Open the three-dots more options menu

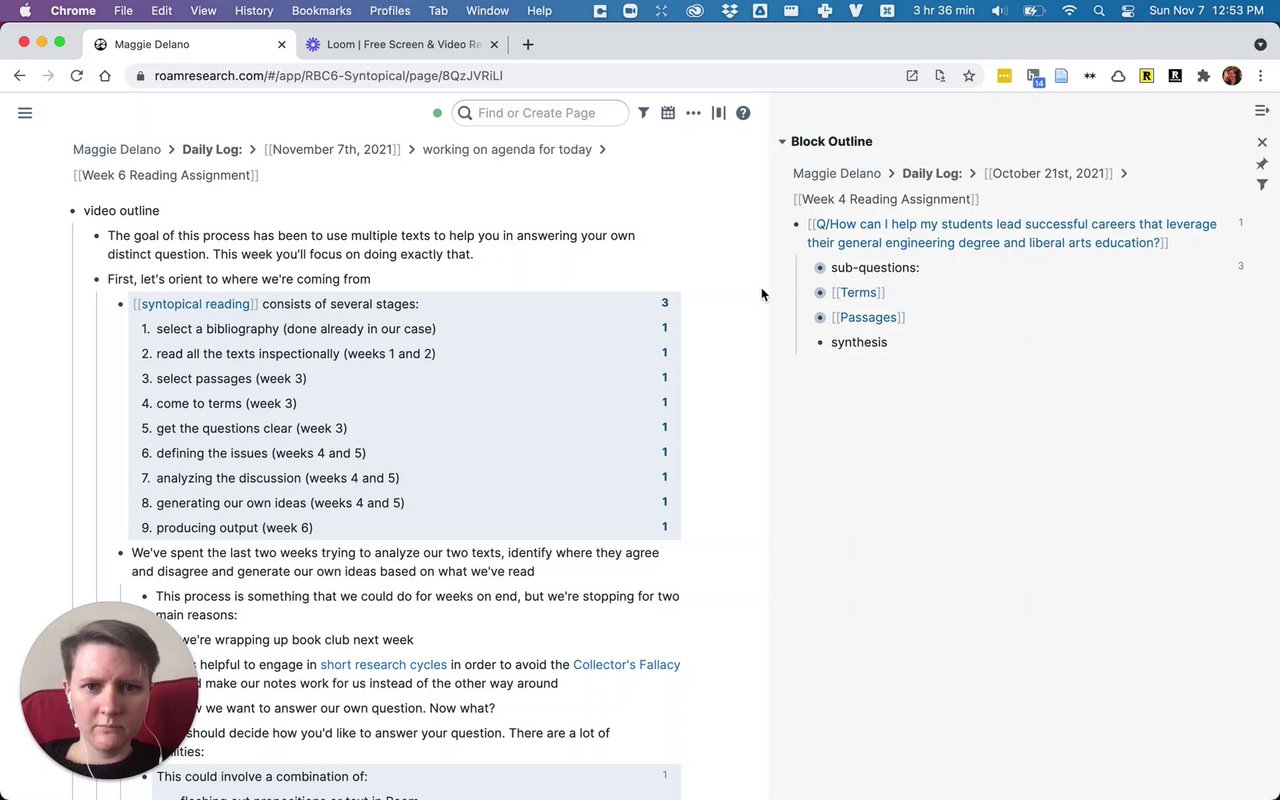693,113
